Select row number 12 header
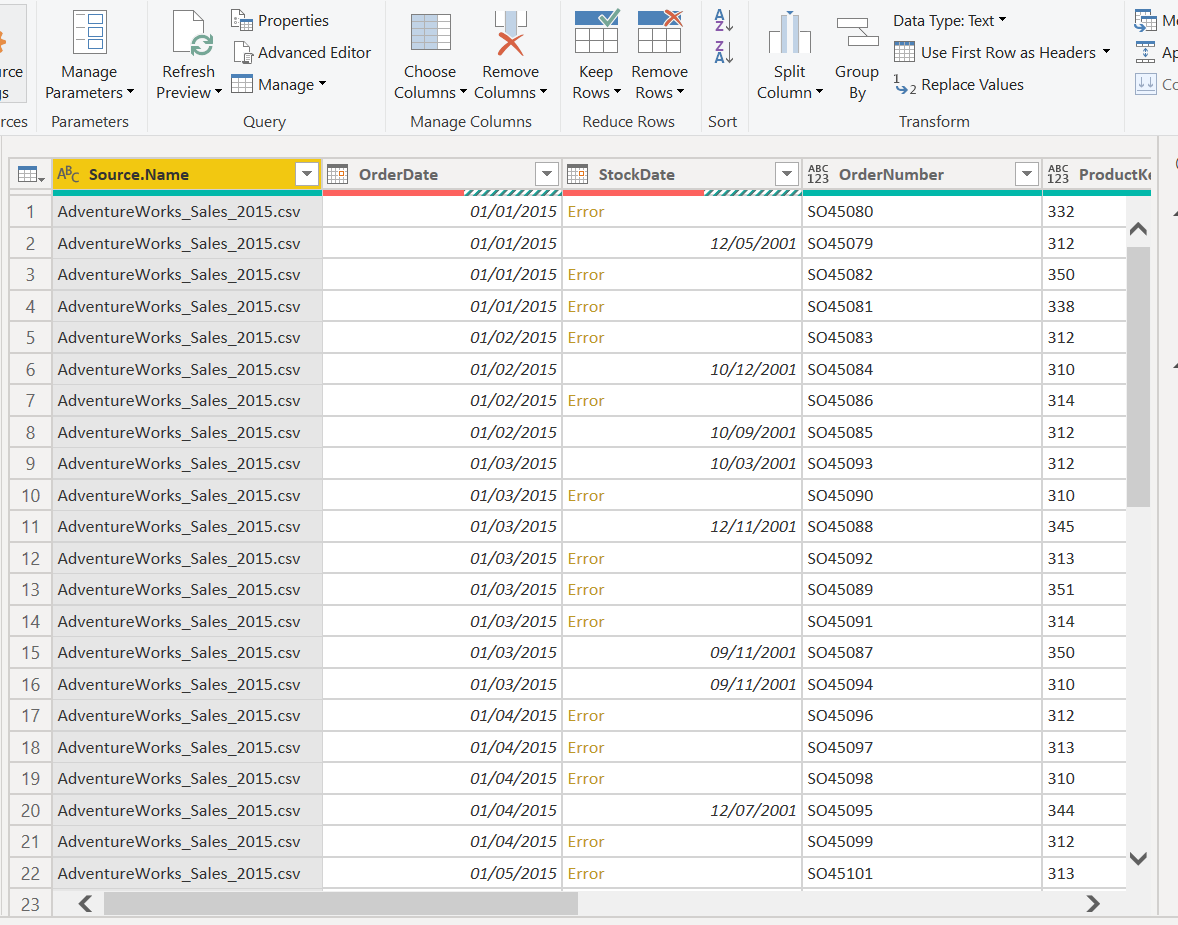1178x925 pixels. pos(31,559)
